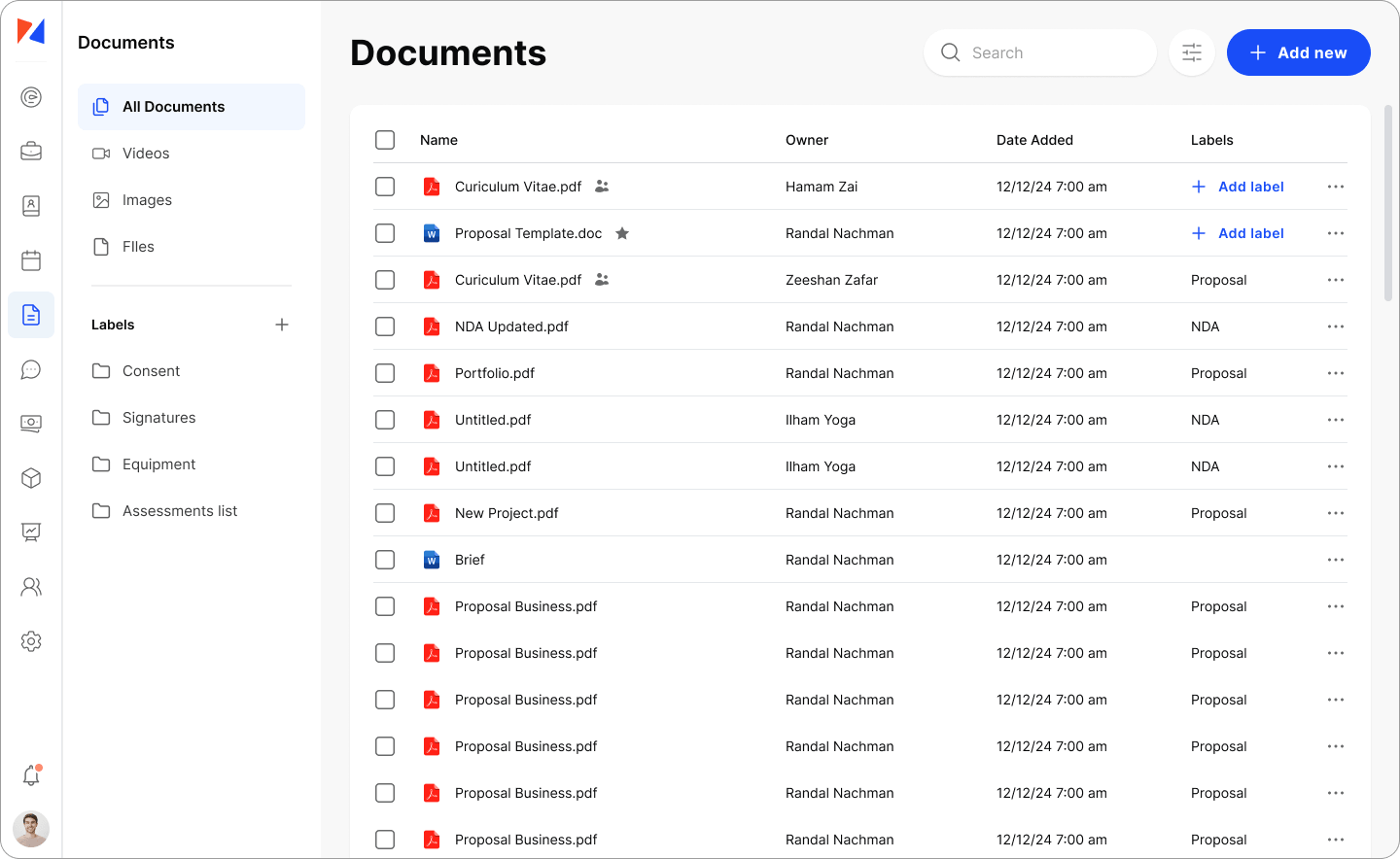This screenshot has width=1400, height=859.
Task: Open the chat messages icon in sidebar
Action: (x=30, y=369)
